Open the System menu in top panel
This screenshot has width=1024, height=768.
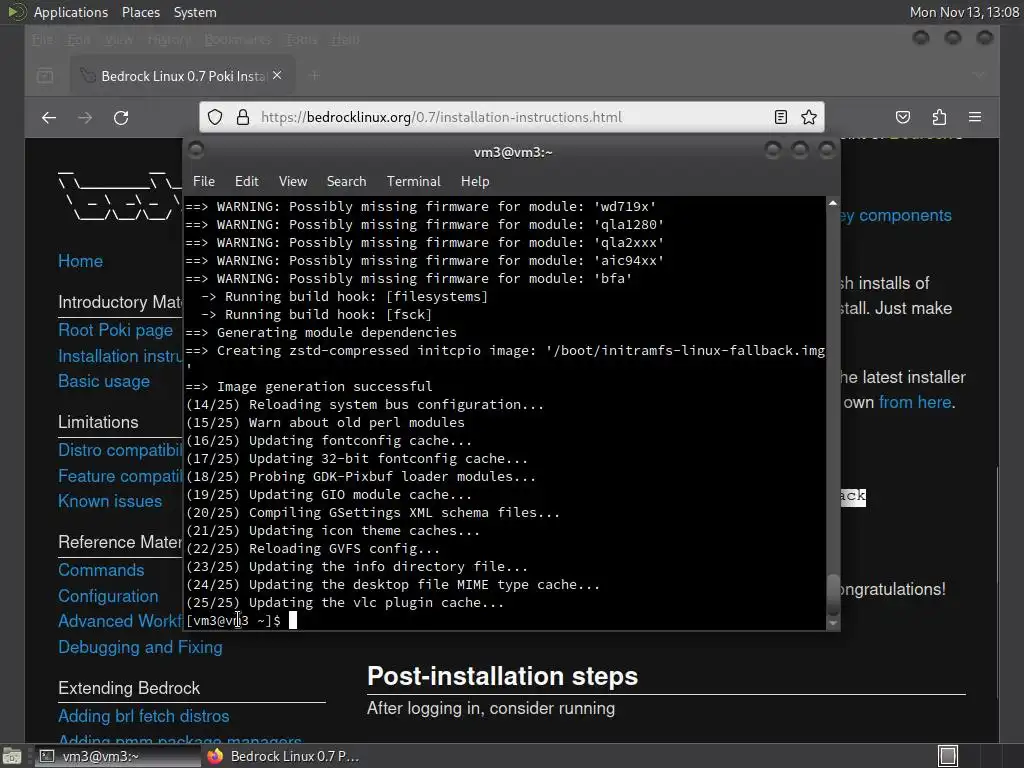[x=195, y=12]
